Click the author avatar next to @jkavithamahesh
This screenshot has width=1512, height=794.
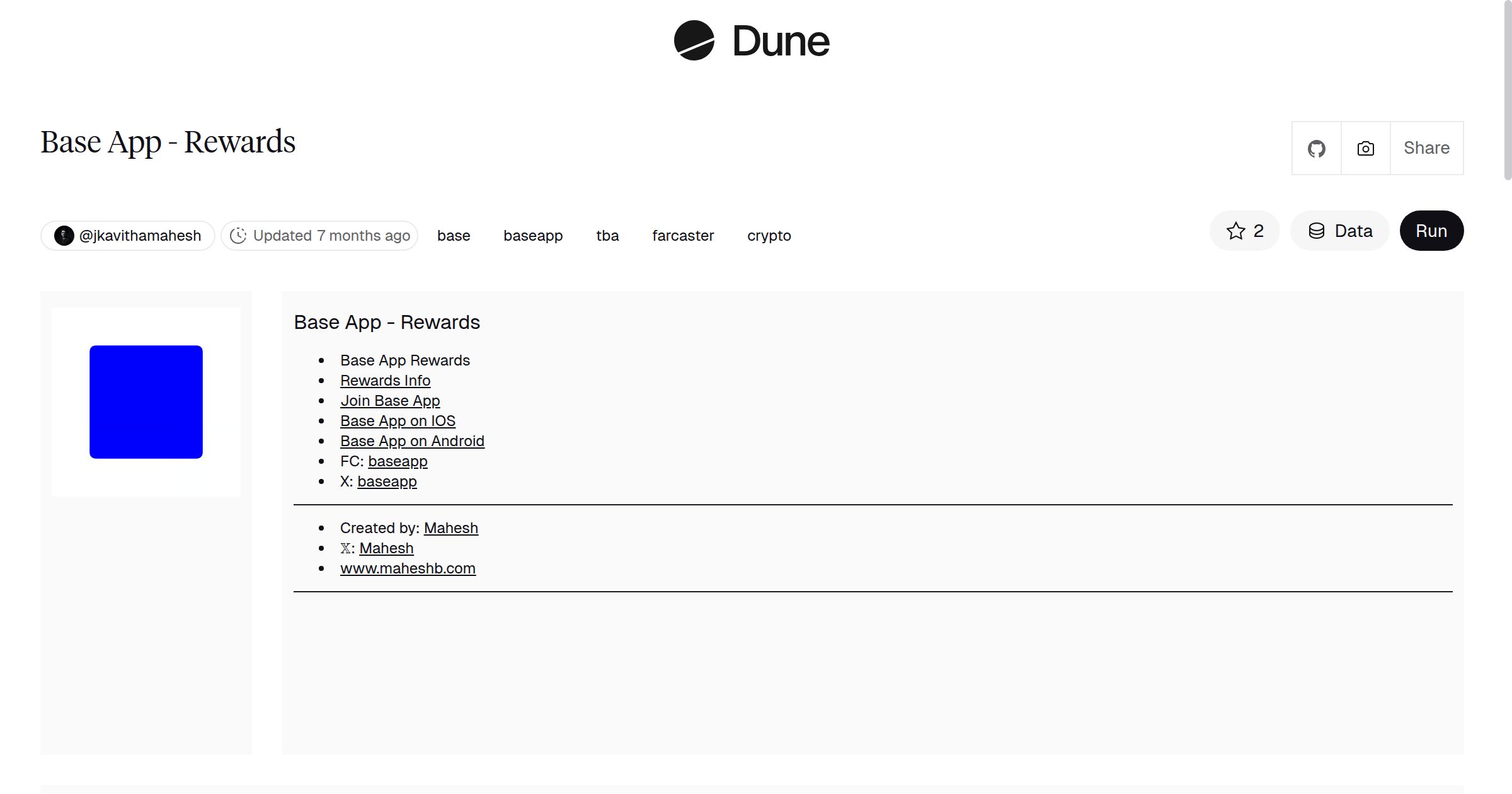coord(65,235)
